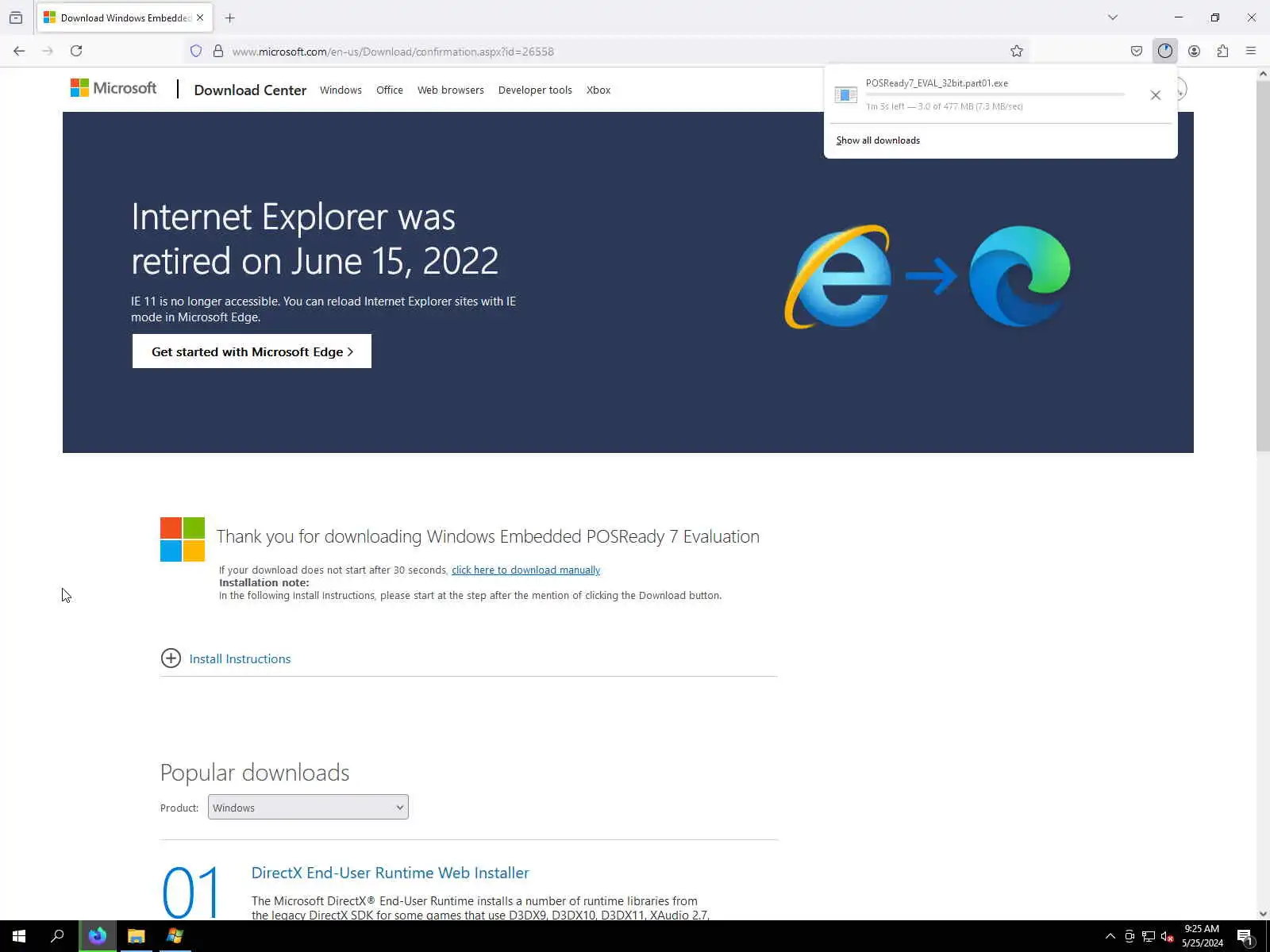
Task: Click the Firefox taskbar icon
Action: [98, 936]
